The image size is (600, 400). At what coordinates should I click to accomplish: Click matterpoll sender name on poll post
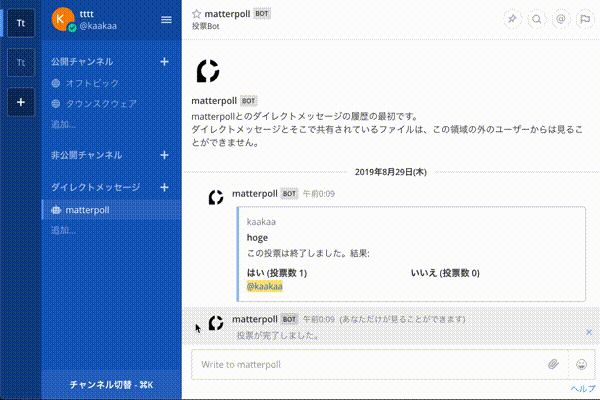(x=254, y=193)
